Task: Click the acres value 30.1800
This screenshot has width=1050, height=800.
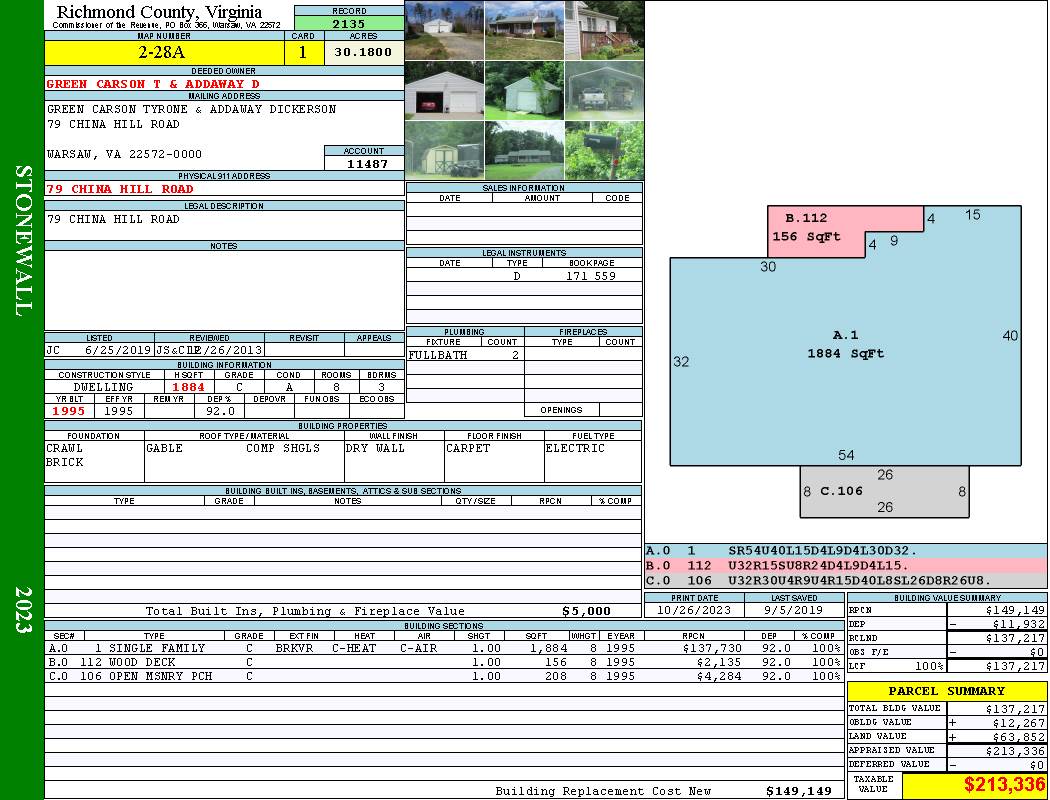Action: tap(364, 52)
